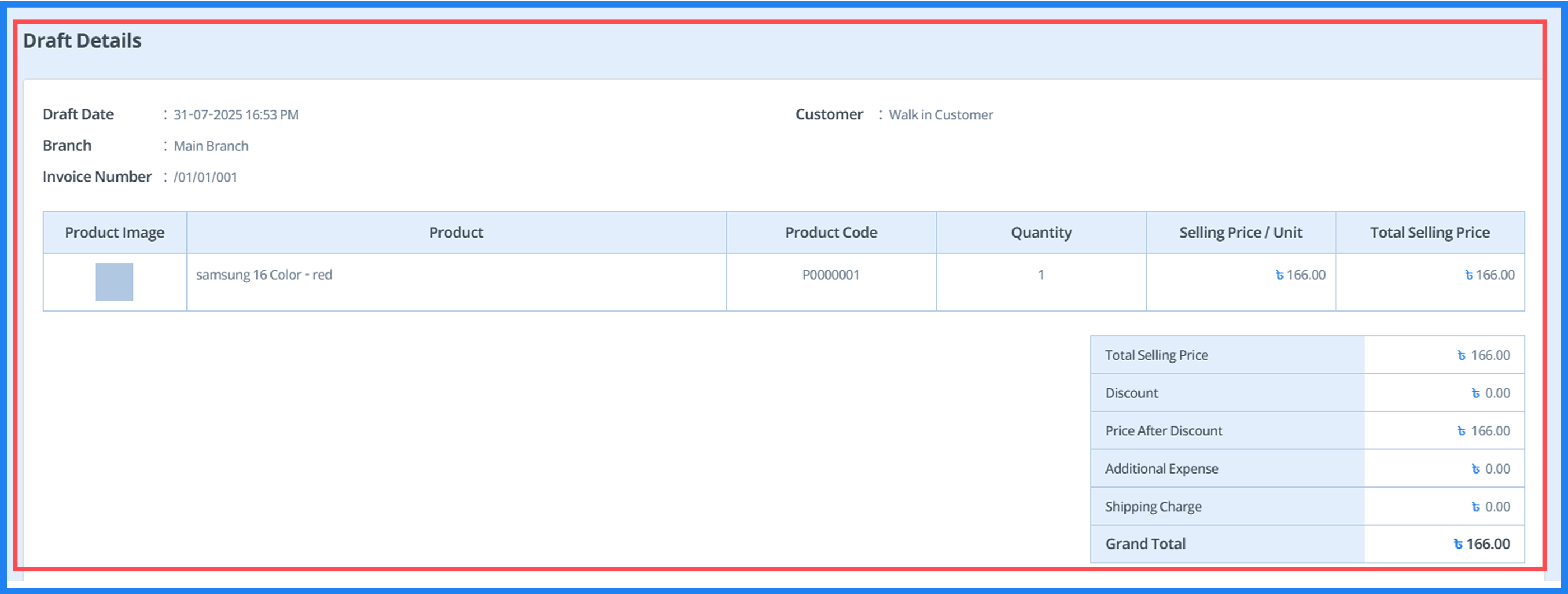This screenshot has height=594, width=1568.
Task: Click the product code P0000001
Action: click(831, 274)
